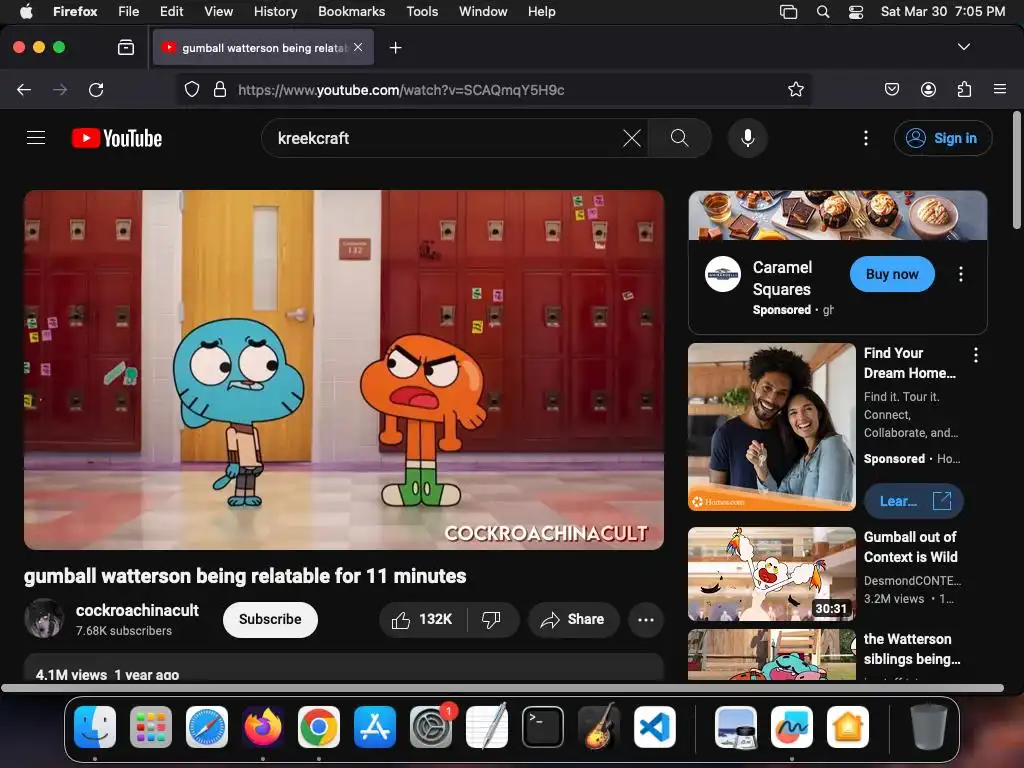Click the page vertical scrollbar thumb

(1016, 170)
